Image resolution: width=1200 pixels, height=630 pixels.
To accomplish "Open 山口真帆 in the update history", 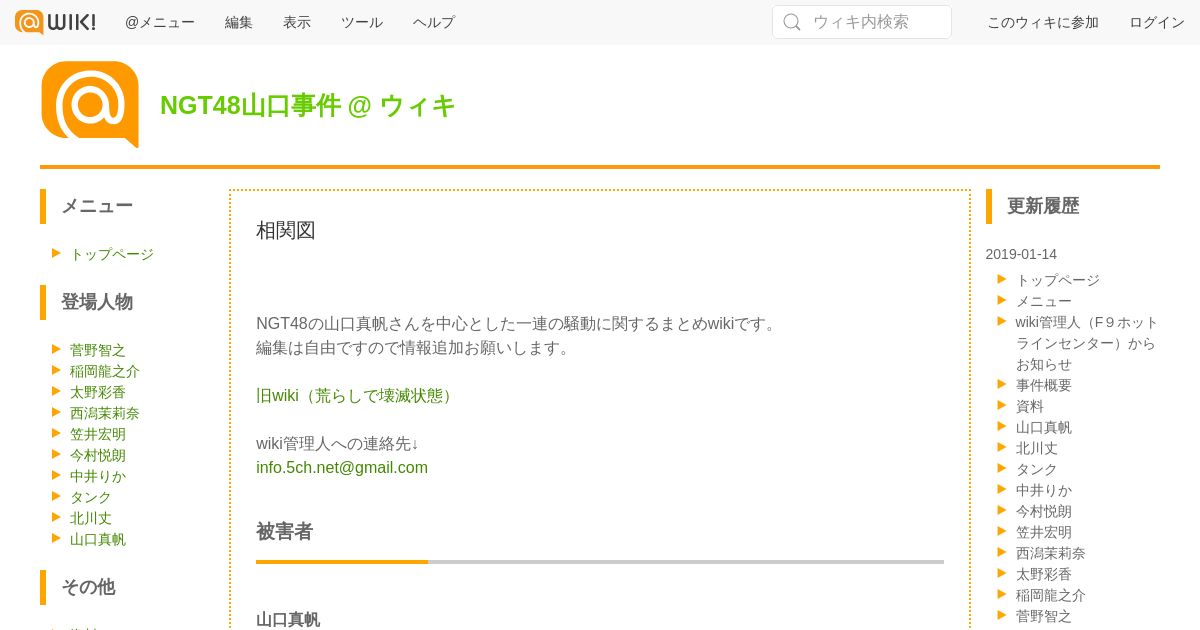I will click(1044, 427).
